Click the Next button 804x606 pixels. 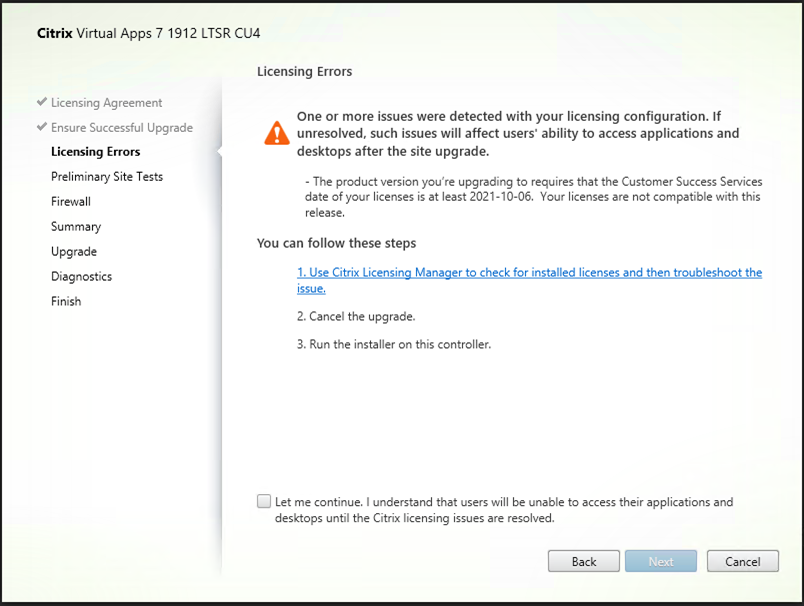(x=660, y=561)
